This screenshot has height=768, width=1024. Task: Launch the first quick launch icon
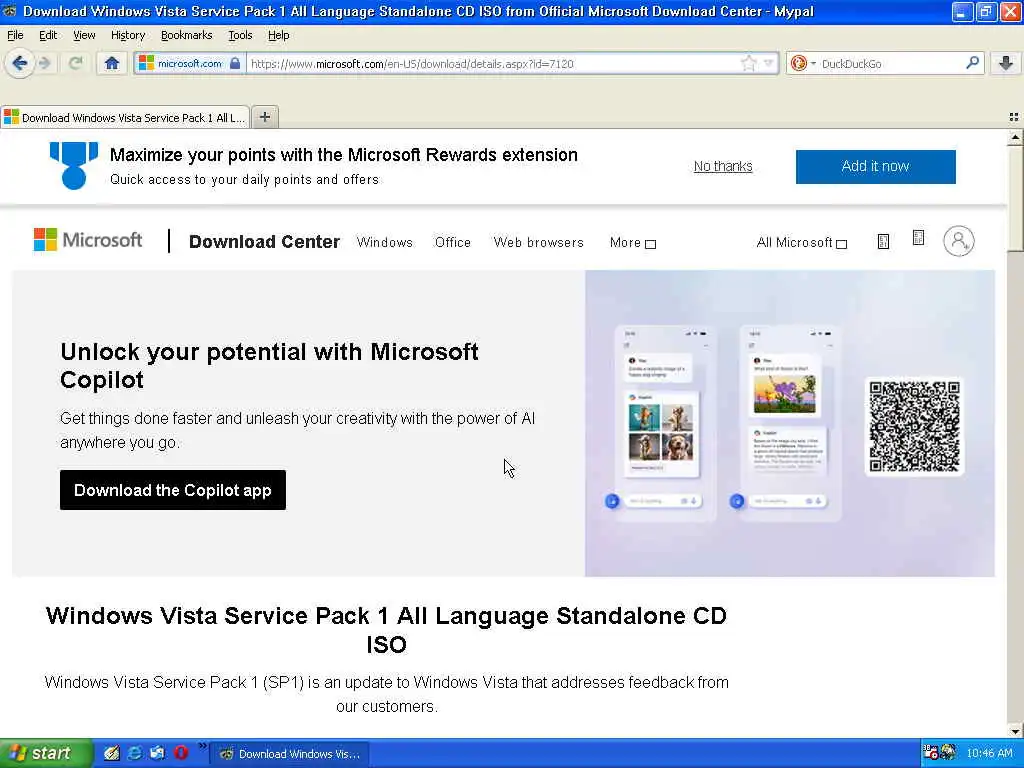point(112,753)
